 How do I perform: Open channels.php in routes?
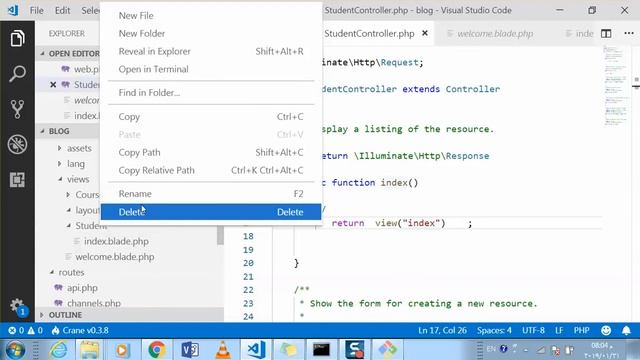pyautogui.click(x=94, y=303)
